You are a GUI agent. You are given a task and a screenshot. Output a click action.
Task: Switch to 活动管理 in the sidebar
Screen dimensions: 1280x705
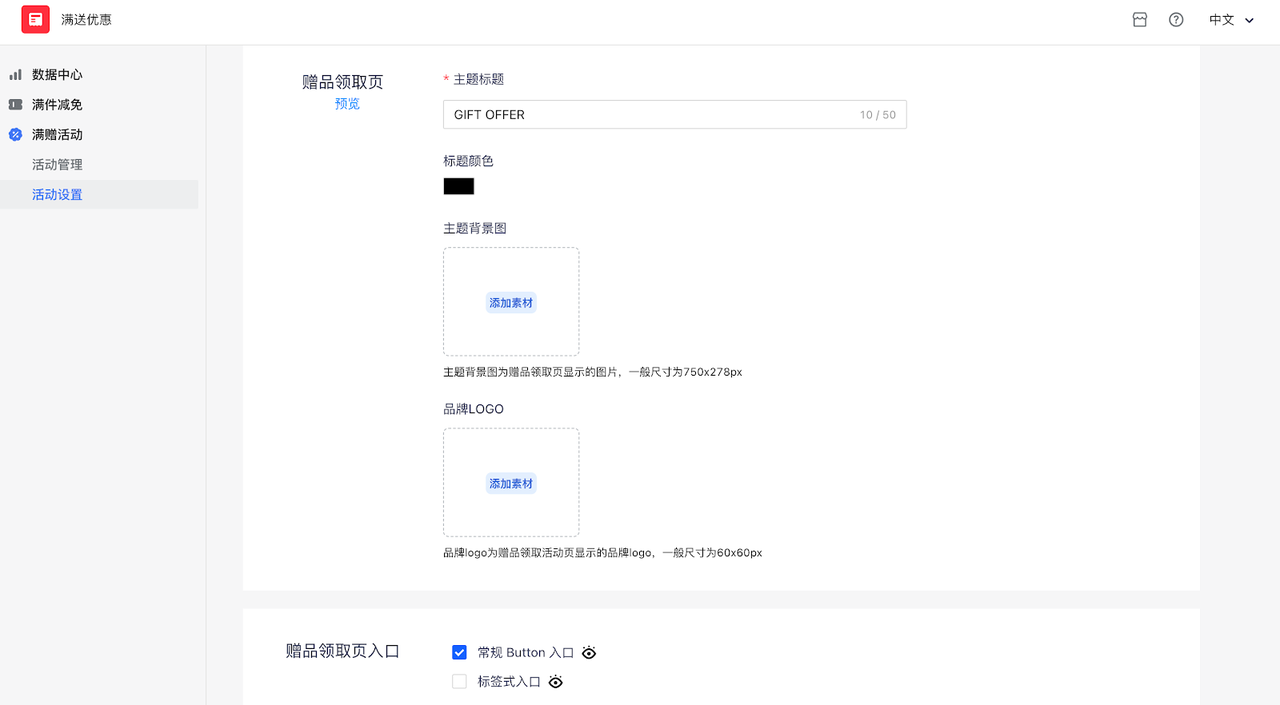(57, 164)
